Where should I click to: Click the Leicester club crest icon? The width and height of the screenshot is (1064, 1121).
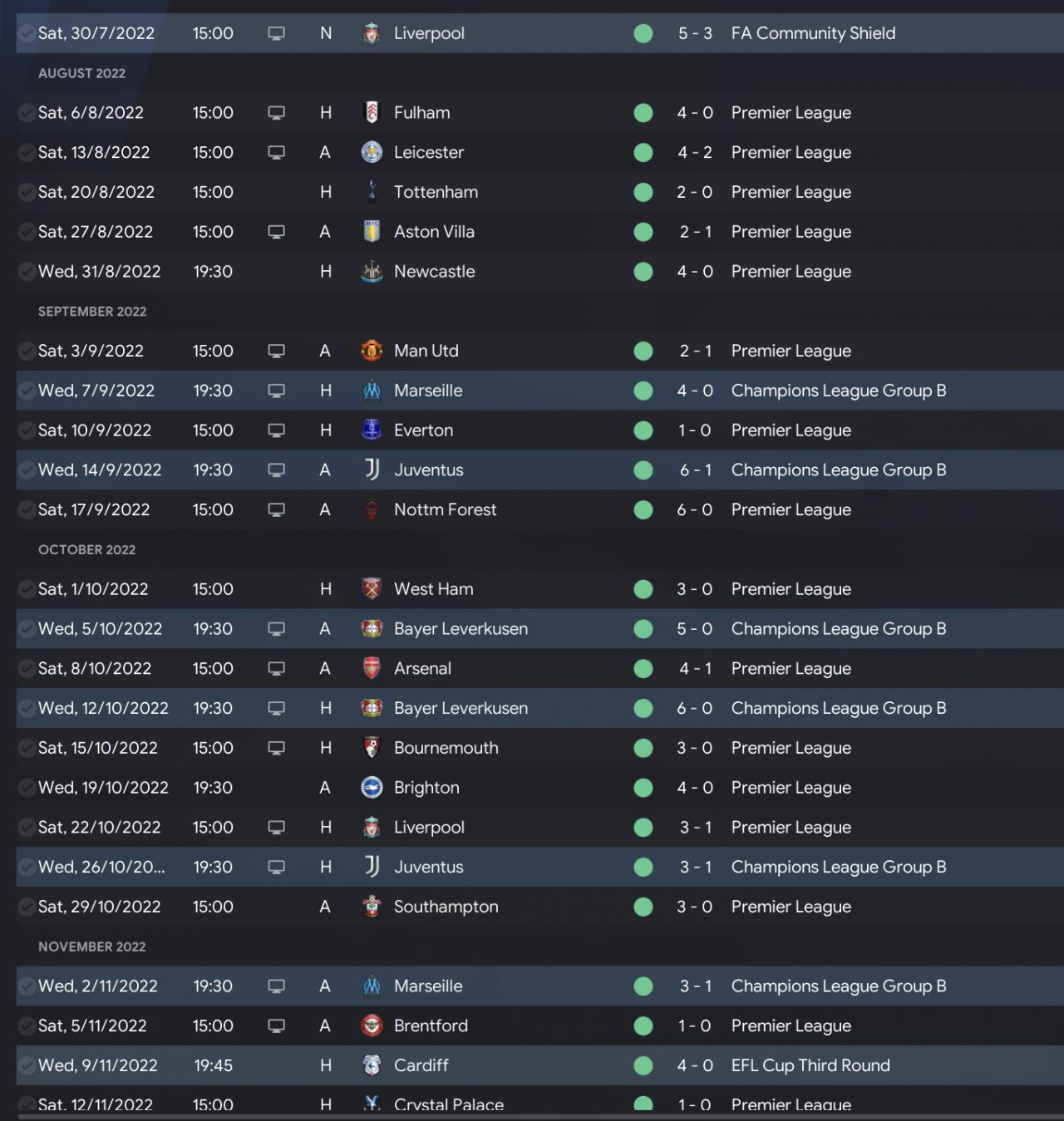[x=372, y=153]
